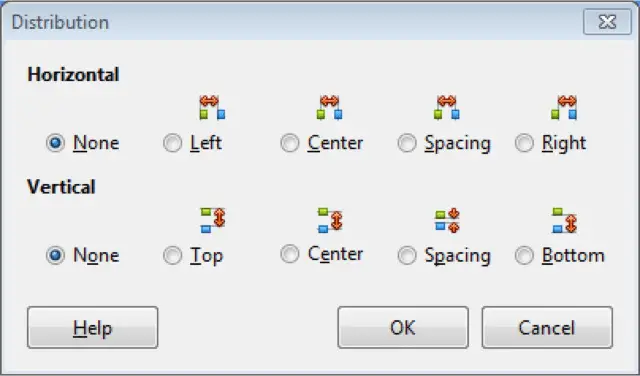
Task: Choose the vertical Spacing radio option
Action: 407,256
